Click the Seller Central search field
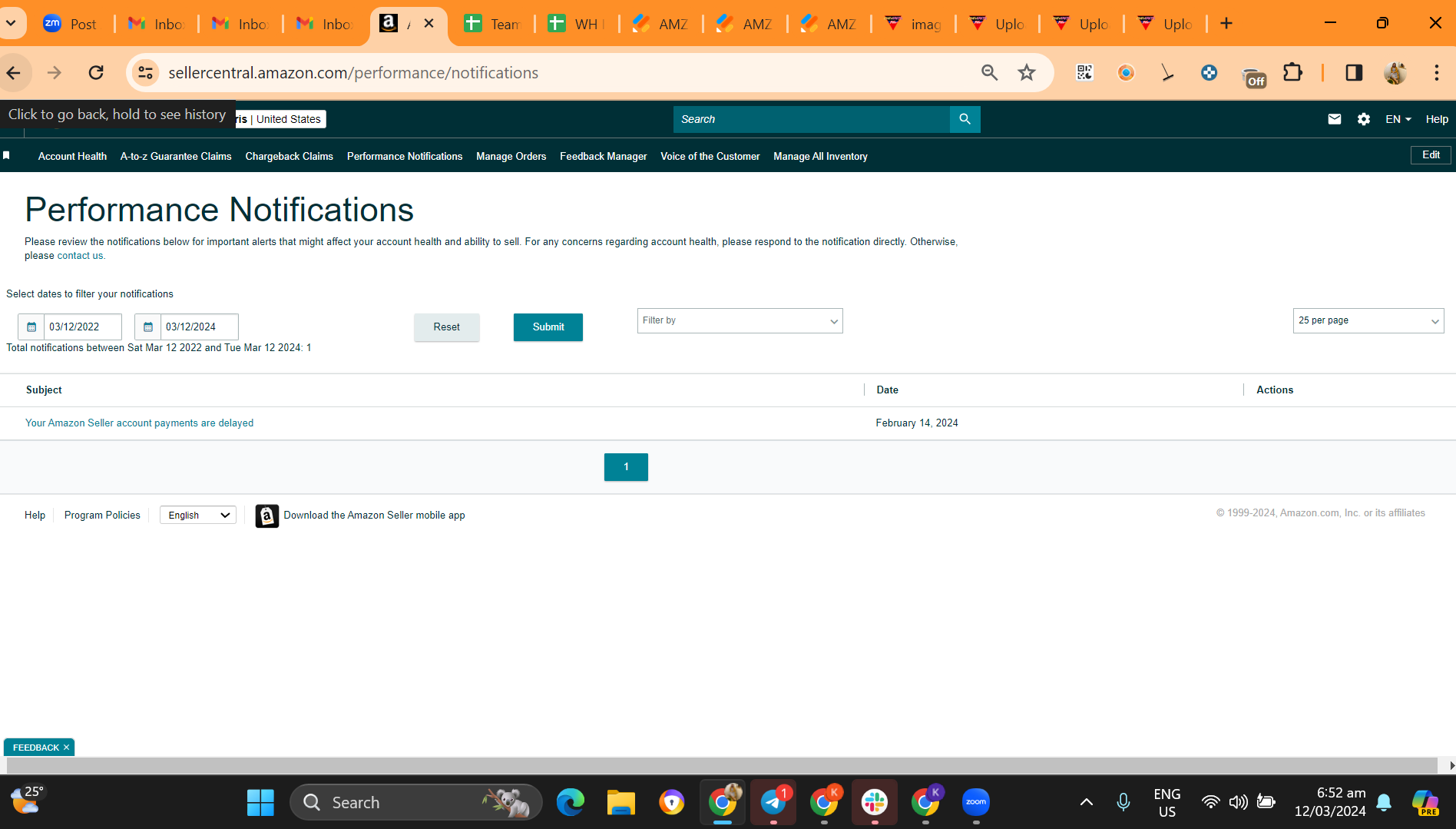The height and width of the screenshot is (829, 1456). coord(812,119)
